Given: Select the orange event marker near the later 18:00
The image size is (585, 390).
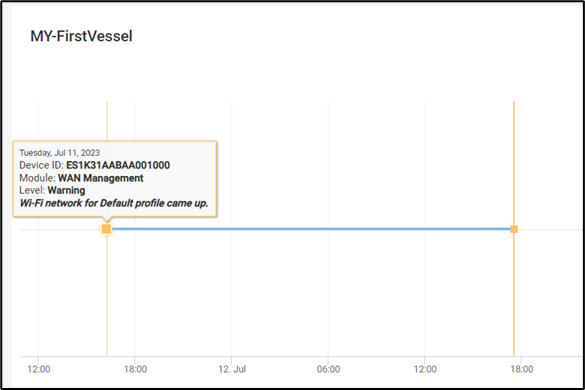Looking at the screenshot, I should (514, 229).
